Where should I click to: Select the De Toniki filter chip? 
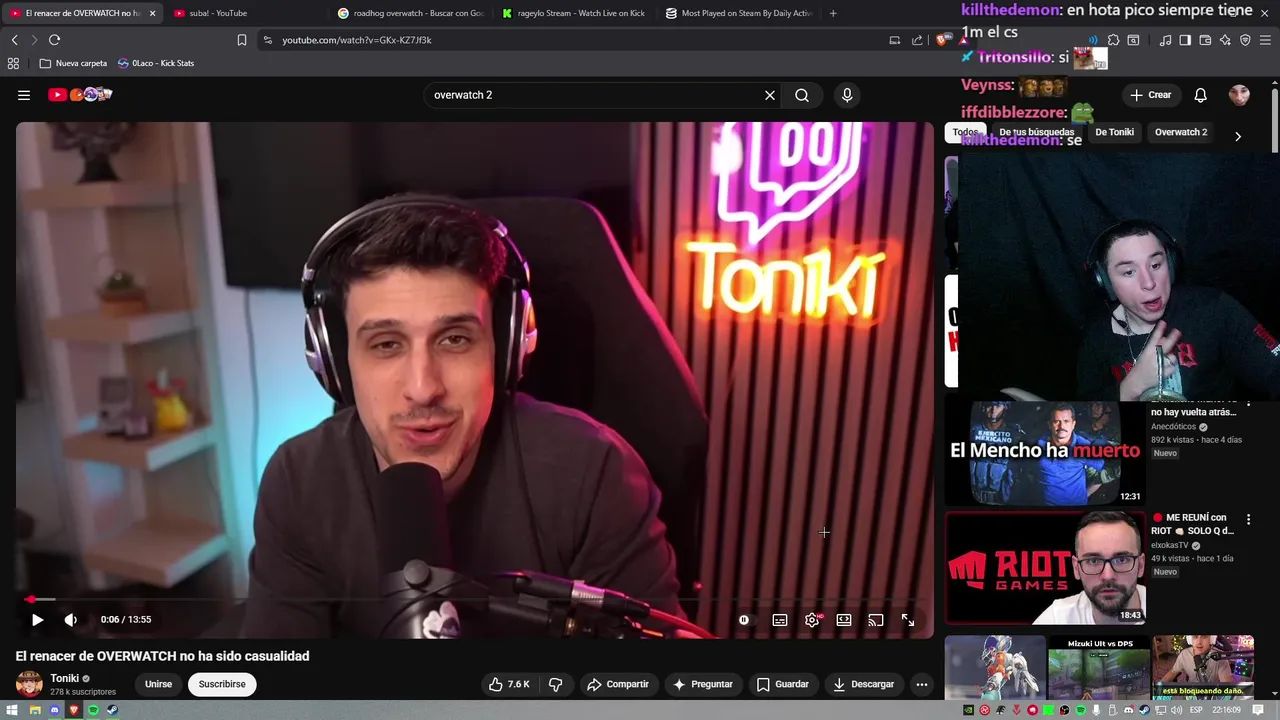point(1114,132)
